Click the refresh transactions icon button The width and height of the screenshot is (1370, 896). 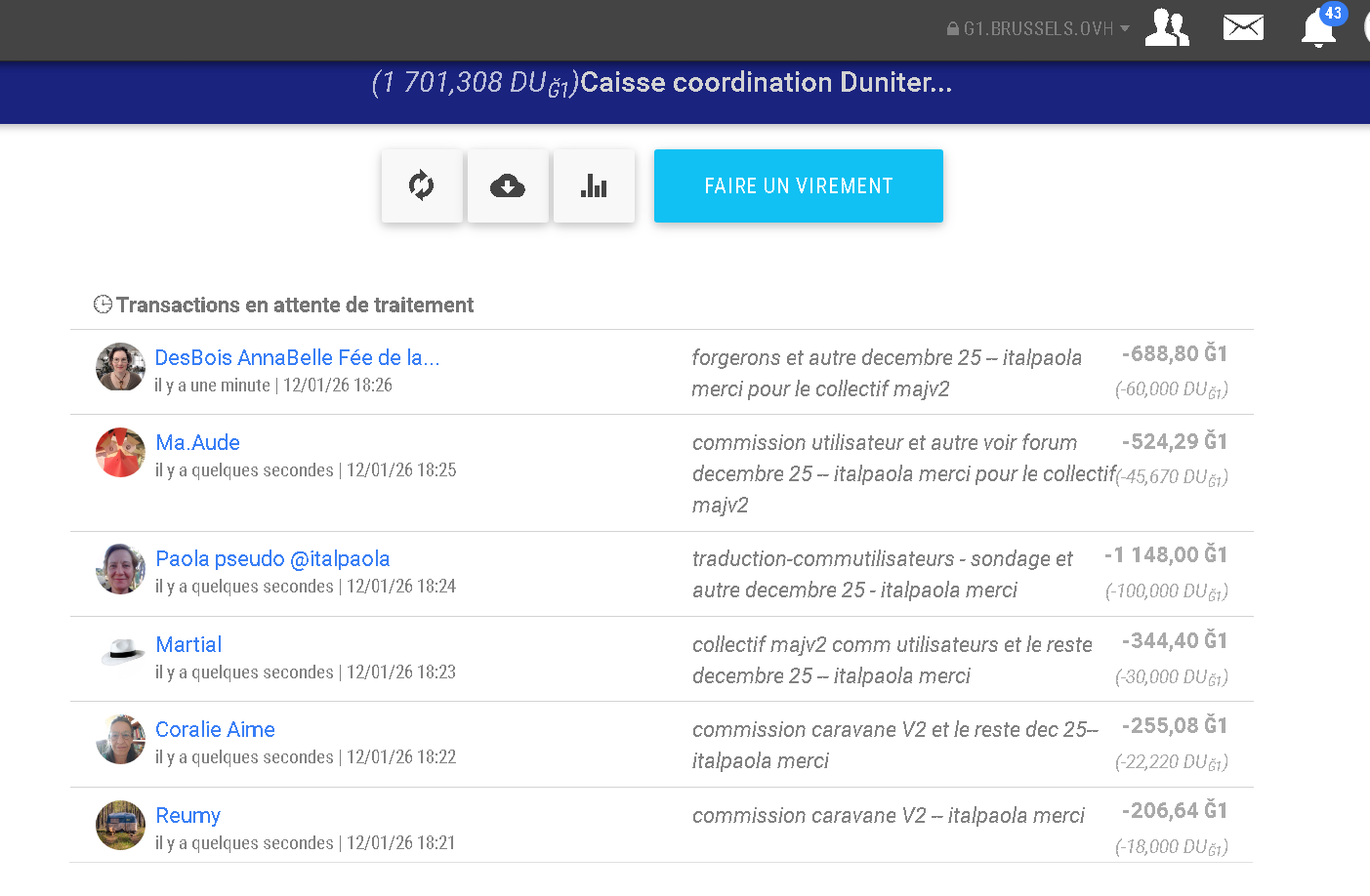coord(421,185)
